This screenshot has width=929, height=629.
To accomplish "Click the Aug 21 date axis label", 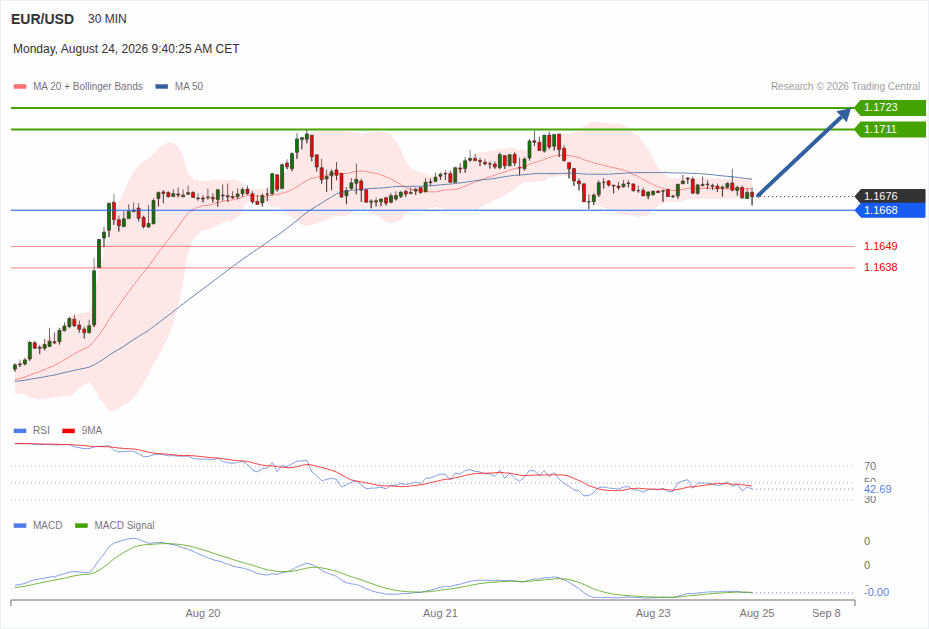I will tap(440, 614).
